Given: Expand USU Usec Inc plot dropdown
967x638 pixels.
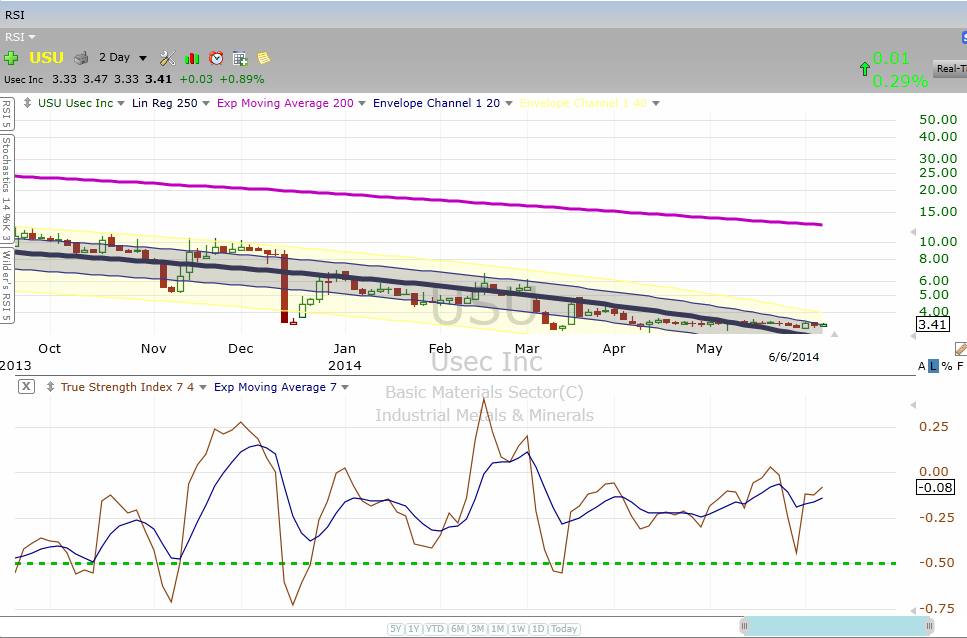Looking at the screenshot, I should pos(121,104).
